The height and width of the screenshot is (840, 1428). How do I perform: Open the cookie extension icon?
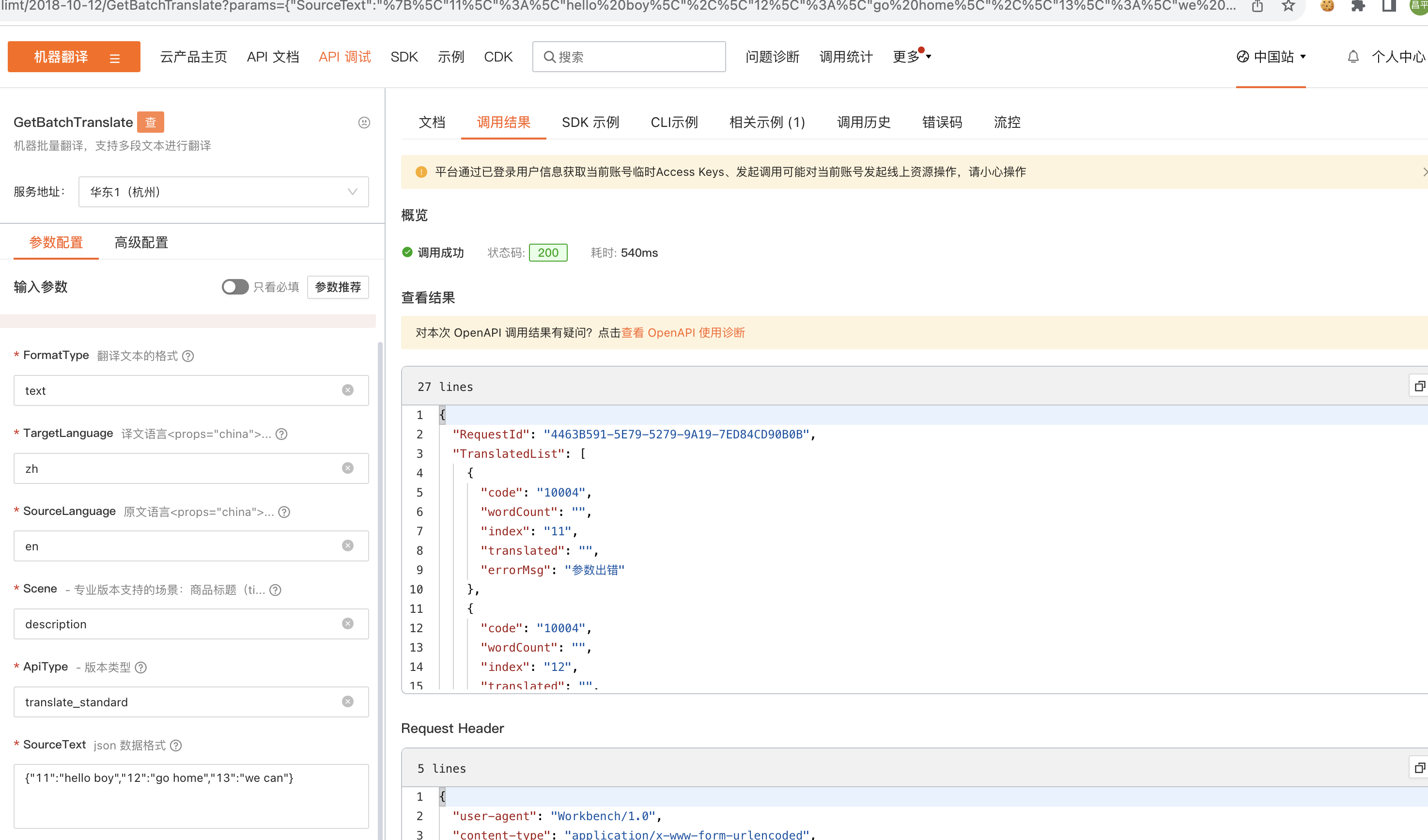click(x=1327, y=6)
